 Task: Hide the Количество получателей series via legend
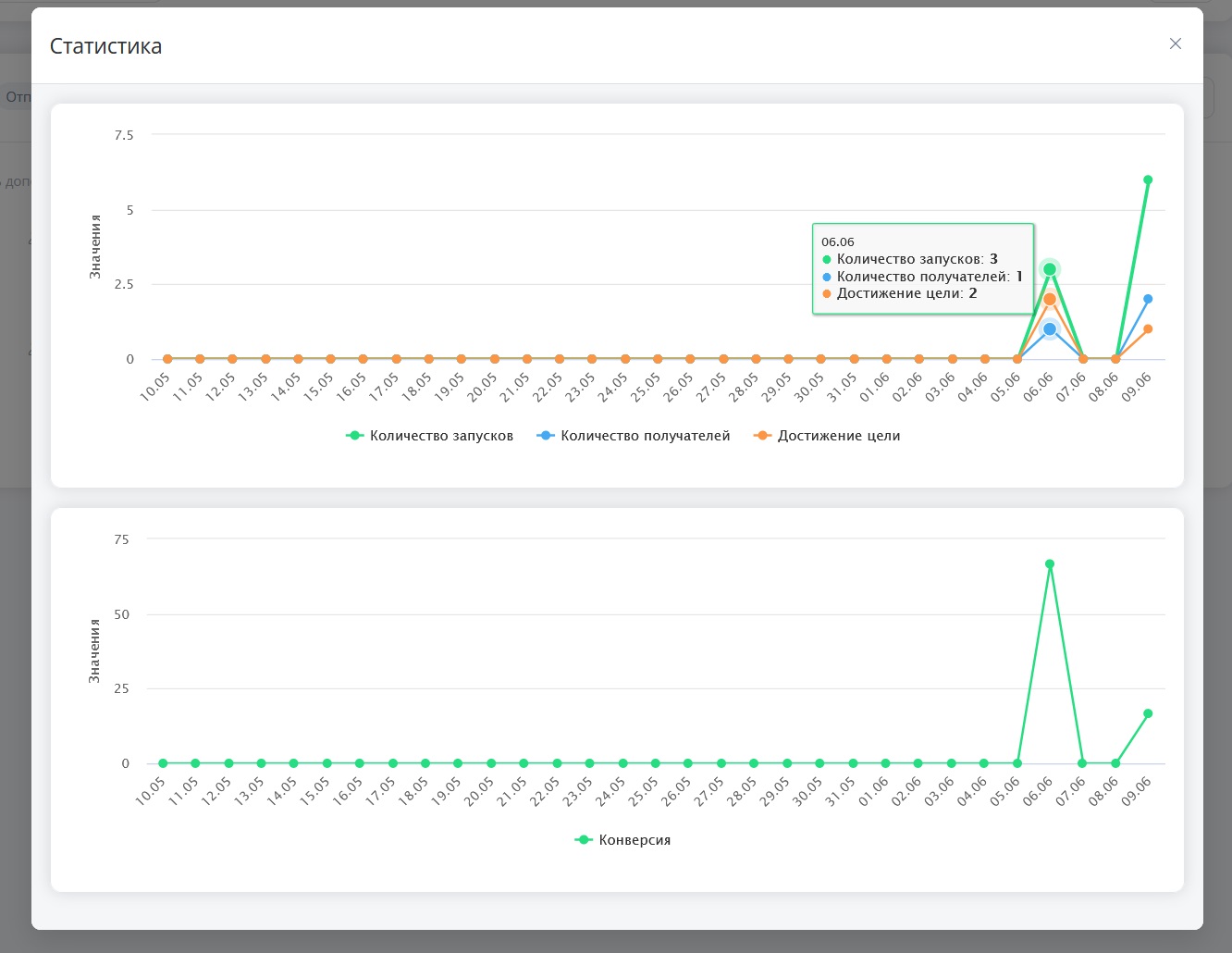(634, 436)
